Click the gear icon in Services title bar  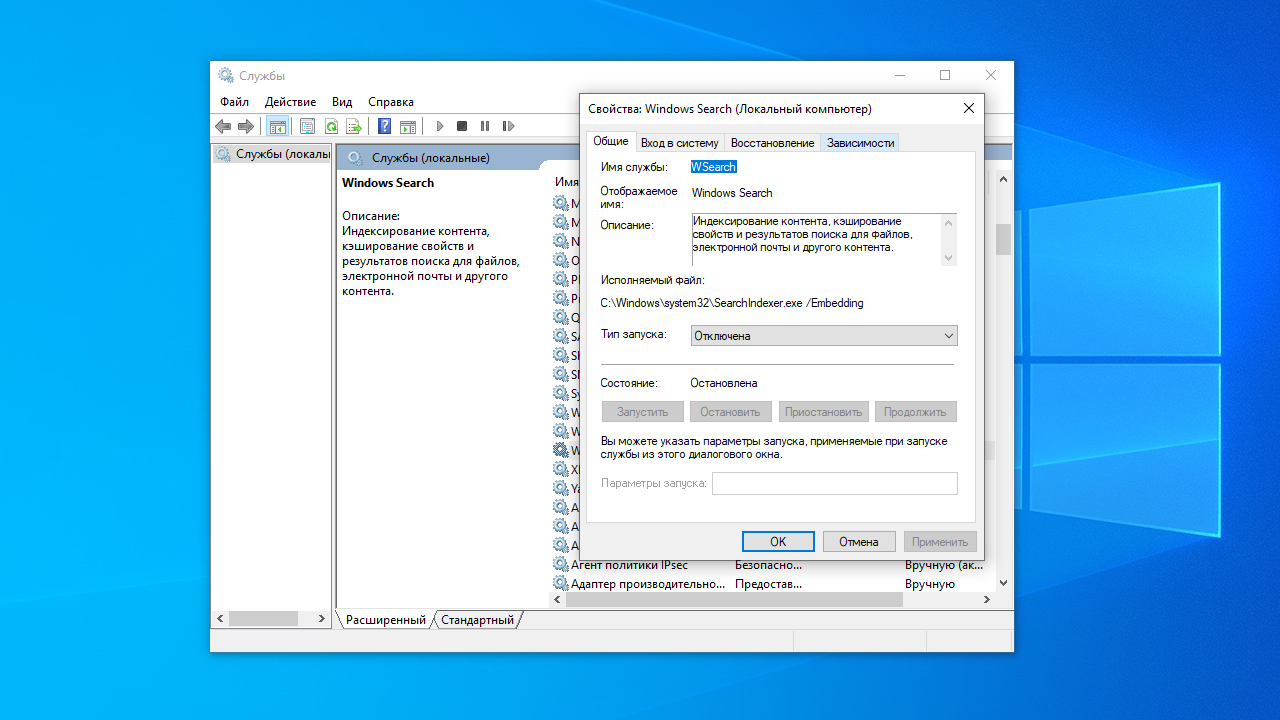(226, 75)
